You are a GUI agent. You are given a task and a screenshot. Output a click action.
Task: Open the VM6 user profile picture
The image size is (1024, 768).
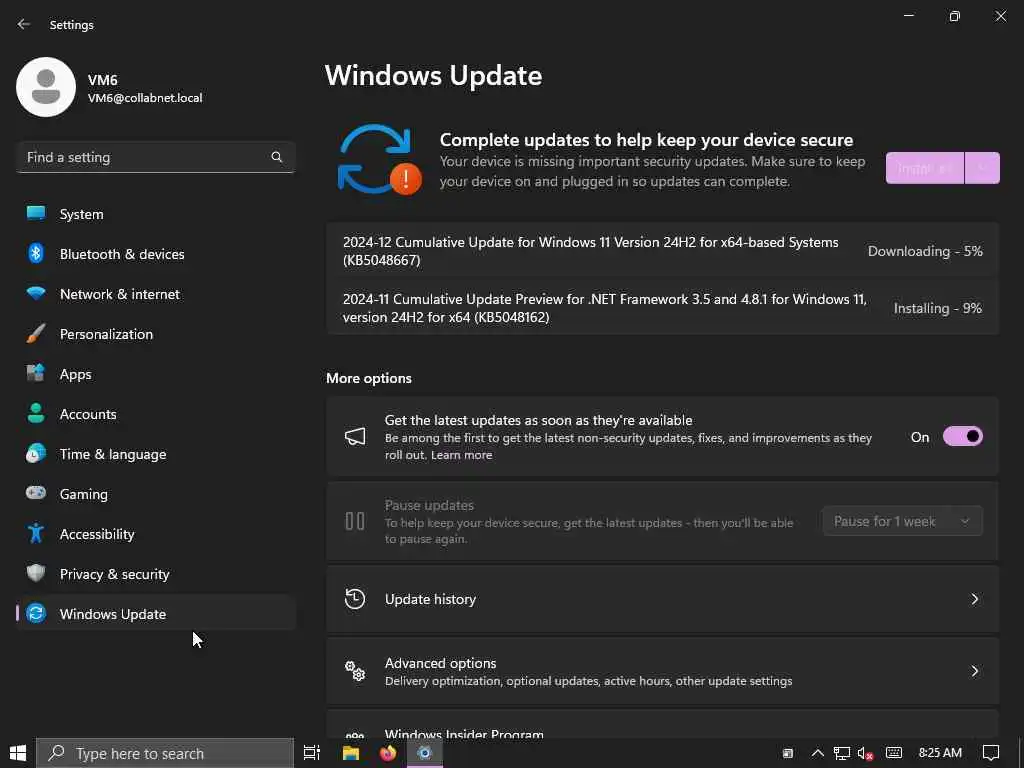click(x=46, y=87)
